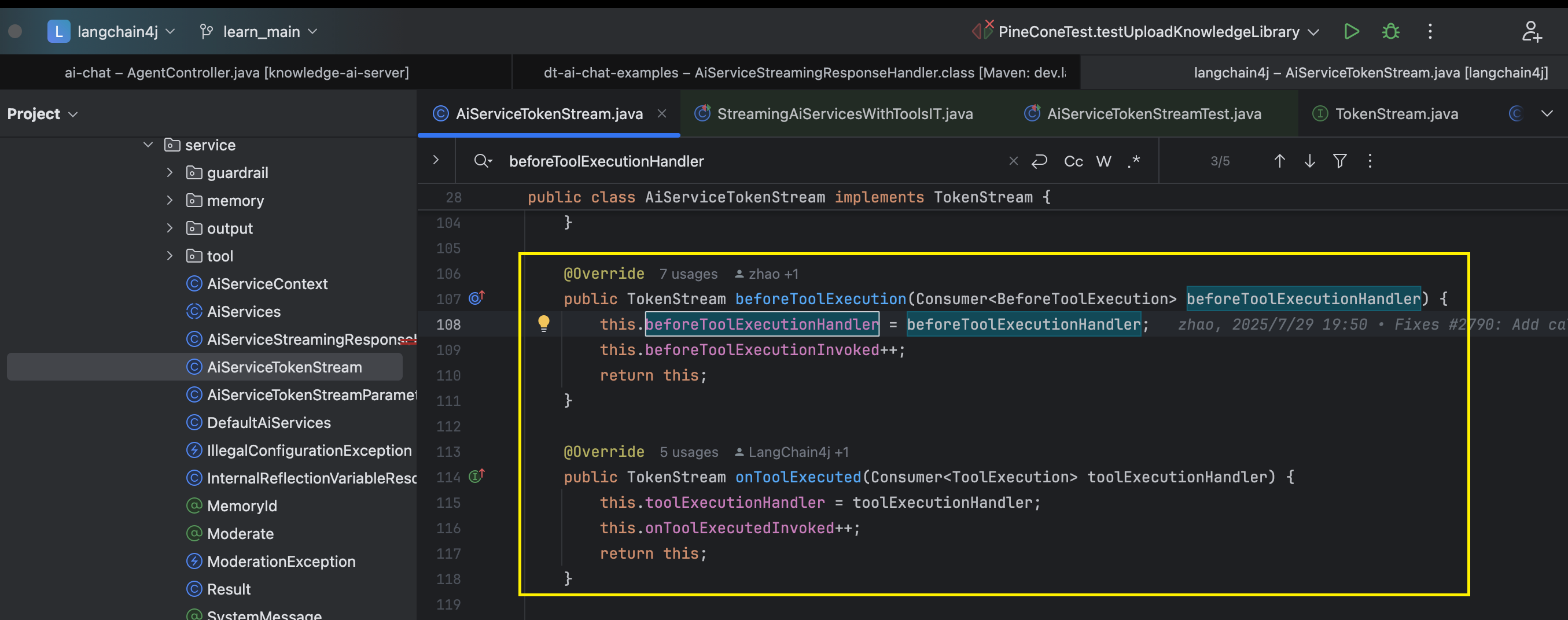The image size is (1568, 620).
Task: Expand the output folder
Action: coord(170,228)
